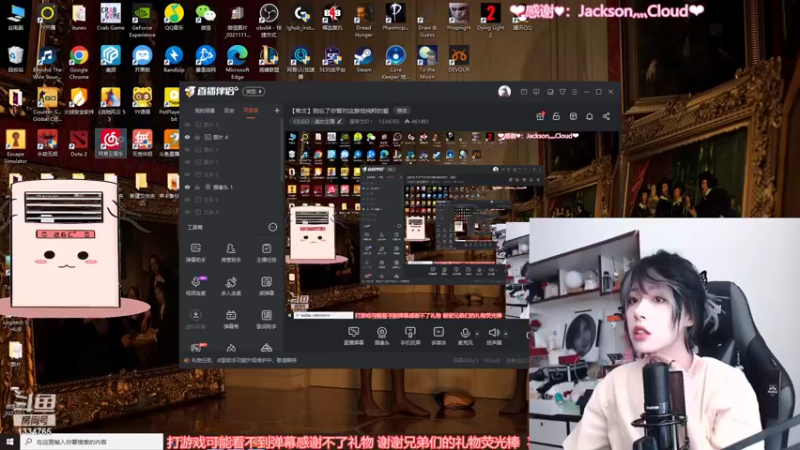Add 多媒体 multimedia source
Screen dimensions: 800x450
438,336
